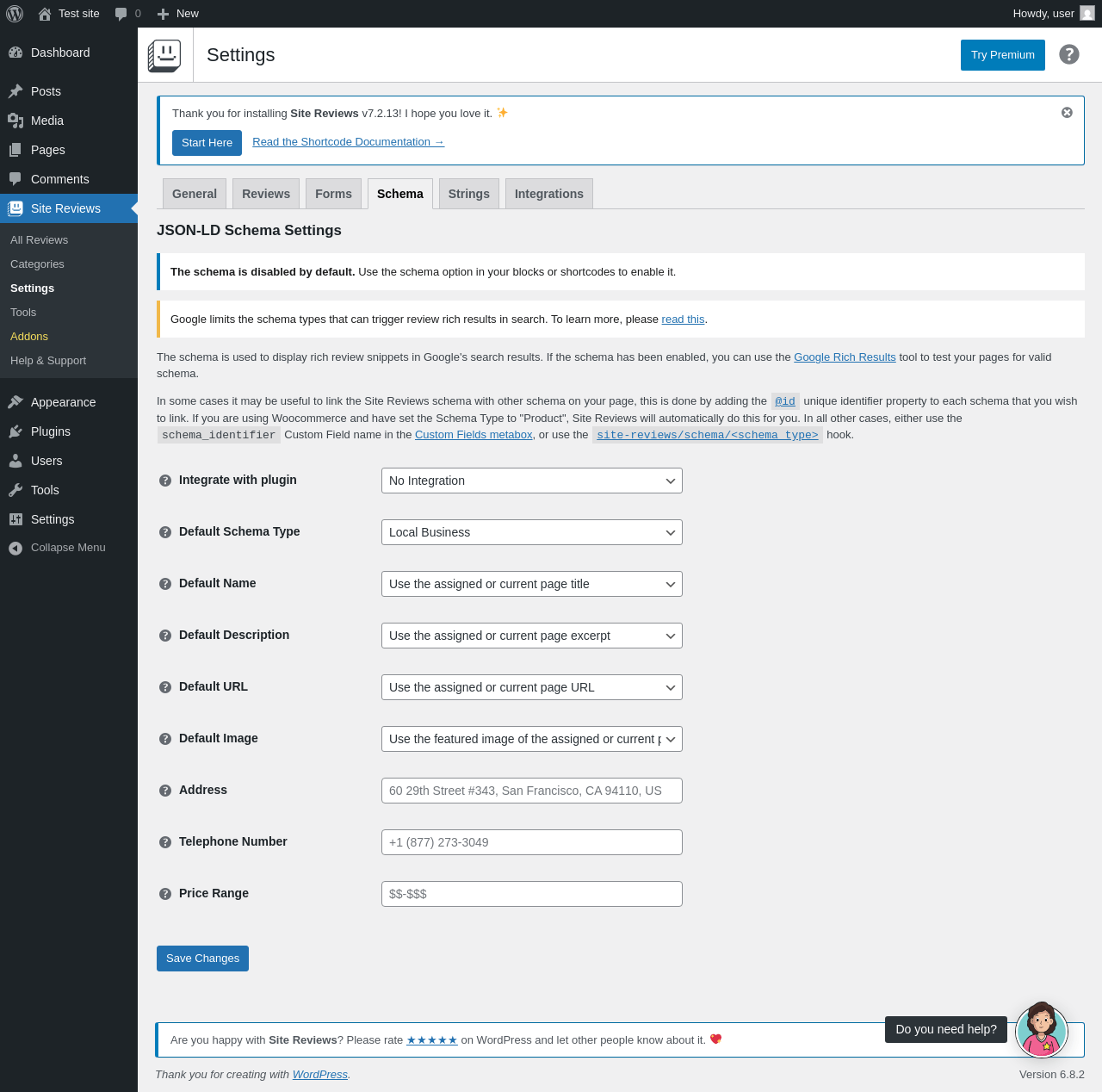The image size is (1102, 1092).
Task: Open the Custom Fields metabox link
Action: point(474,435)
